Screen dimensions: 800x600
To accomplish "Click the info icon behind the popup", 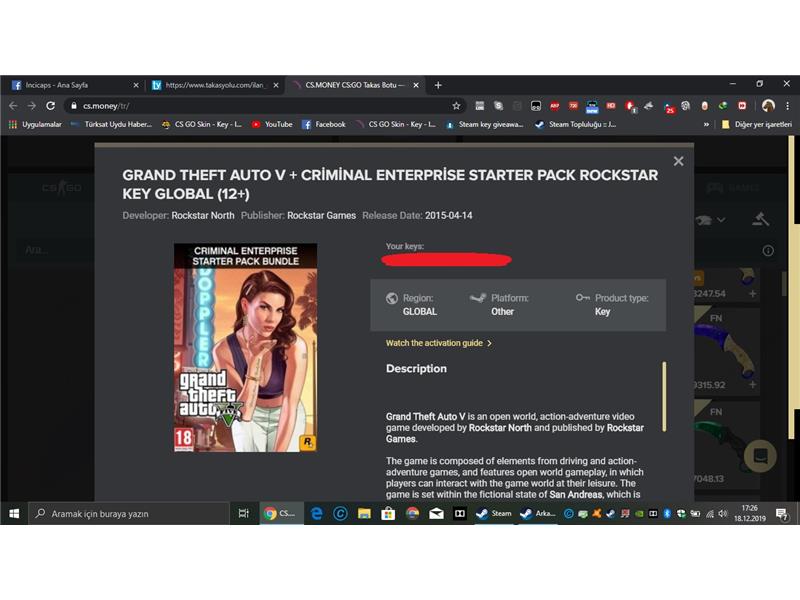I will pos(768,251).
